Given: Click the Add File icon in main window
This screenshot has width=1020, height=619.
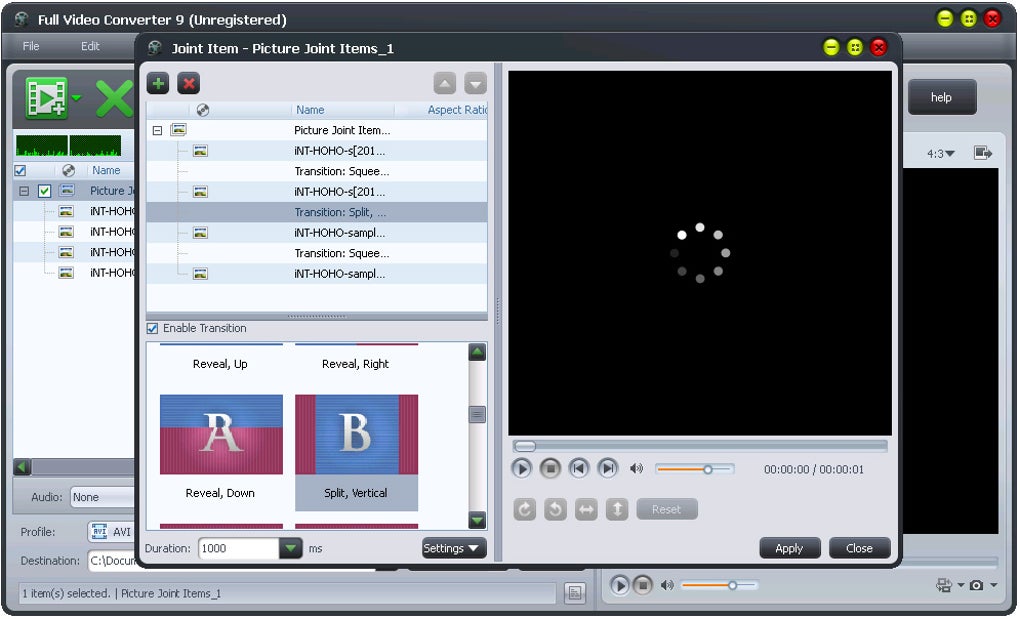Looking at the screenshot, I should 46,98.
